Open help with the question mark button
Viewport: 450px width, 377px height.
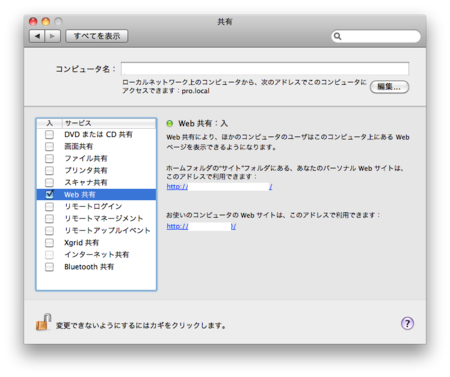(x=407, y=323)
